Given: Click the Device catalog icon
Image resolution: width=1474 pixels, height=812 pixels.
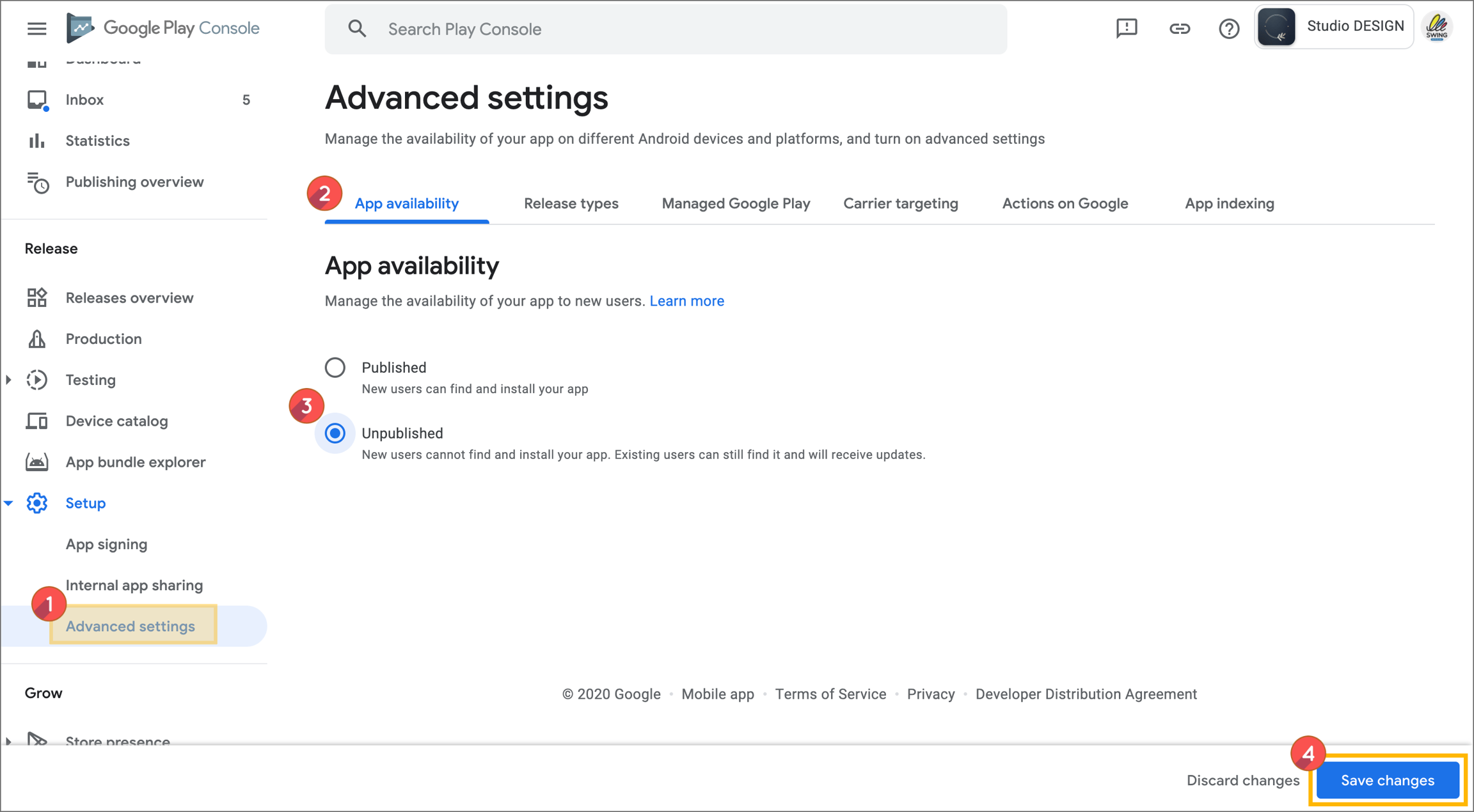Looking at the screenshot, I should [x=37, y=421].
